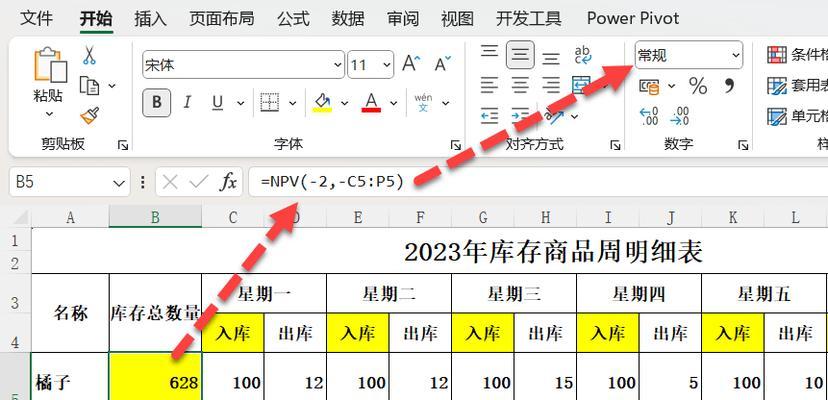Select the cell labeled 橘子
Viewport: 828px width, 400px height.
click(x=70, y=376)
